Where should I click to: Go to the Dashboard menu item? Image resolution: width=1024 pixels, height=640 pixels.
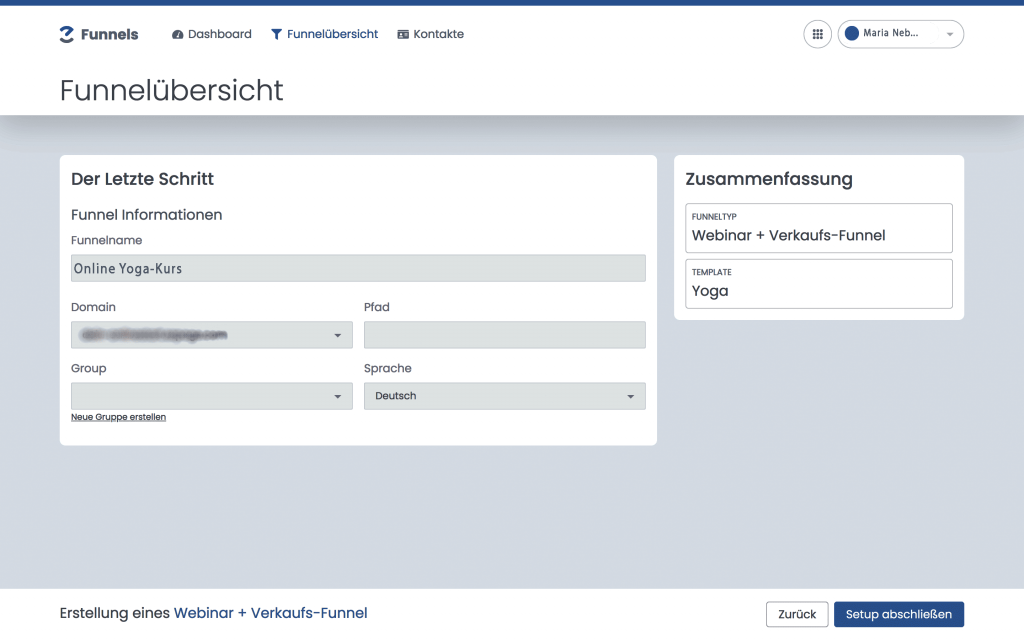tap(219, 34)
